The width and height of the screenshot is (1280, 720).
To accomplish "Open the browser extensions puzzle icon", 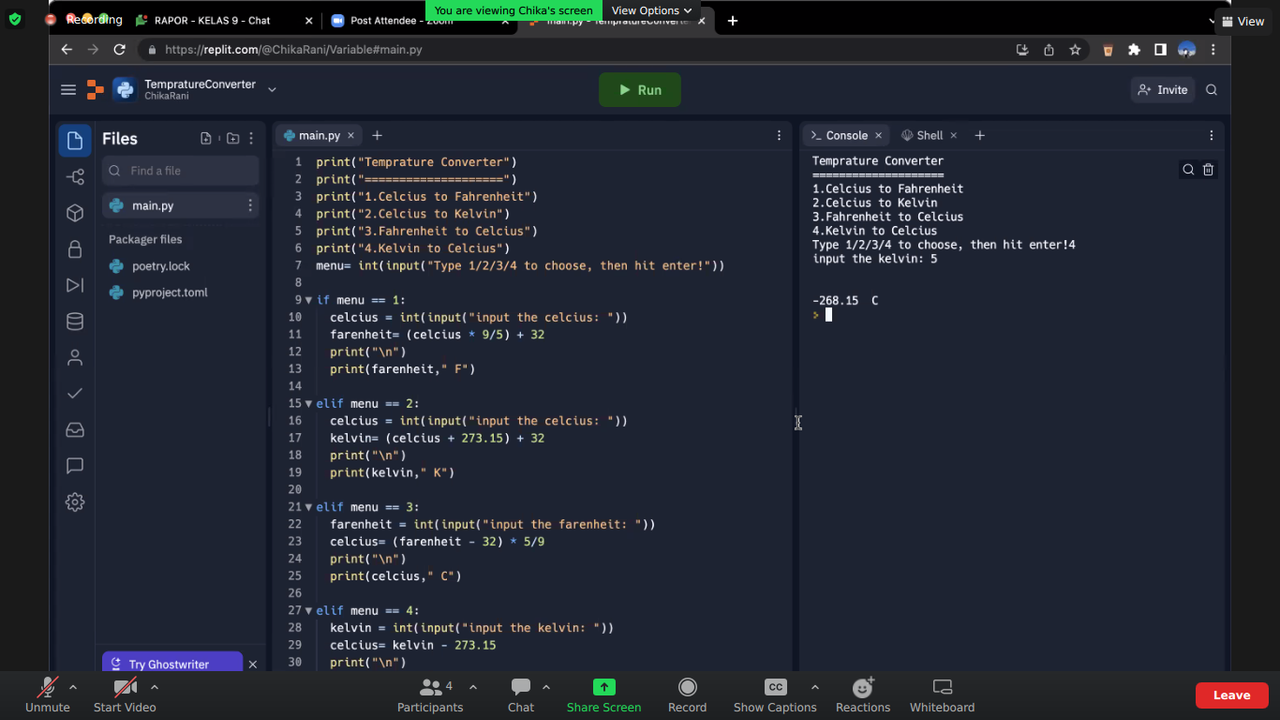I will [x=1134, y=49].
